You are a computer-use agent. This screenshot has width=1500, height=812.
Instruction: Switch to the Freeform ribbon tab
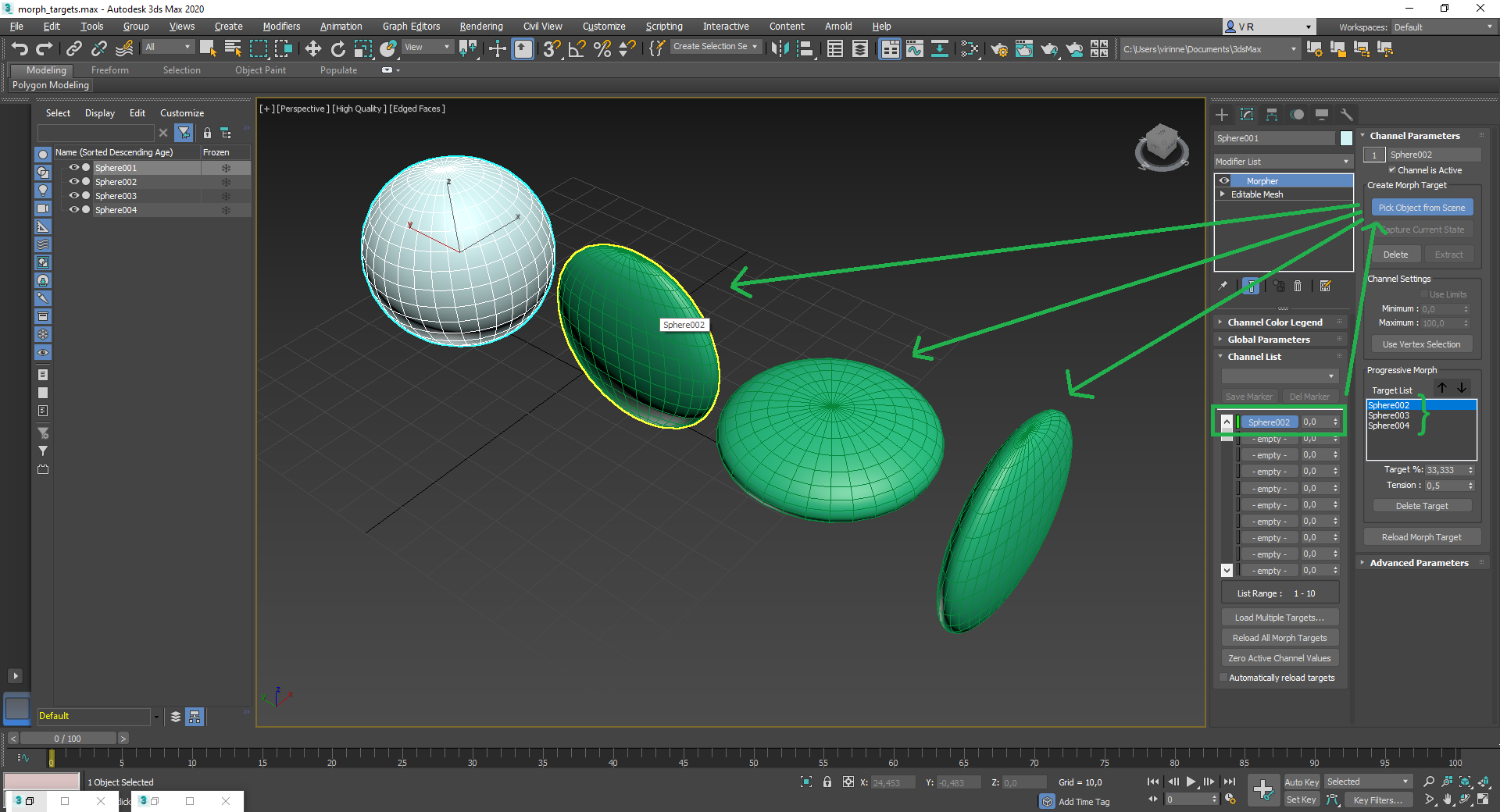(x=109, y=69)
